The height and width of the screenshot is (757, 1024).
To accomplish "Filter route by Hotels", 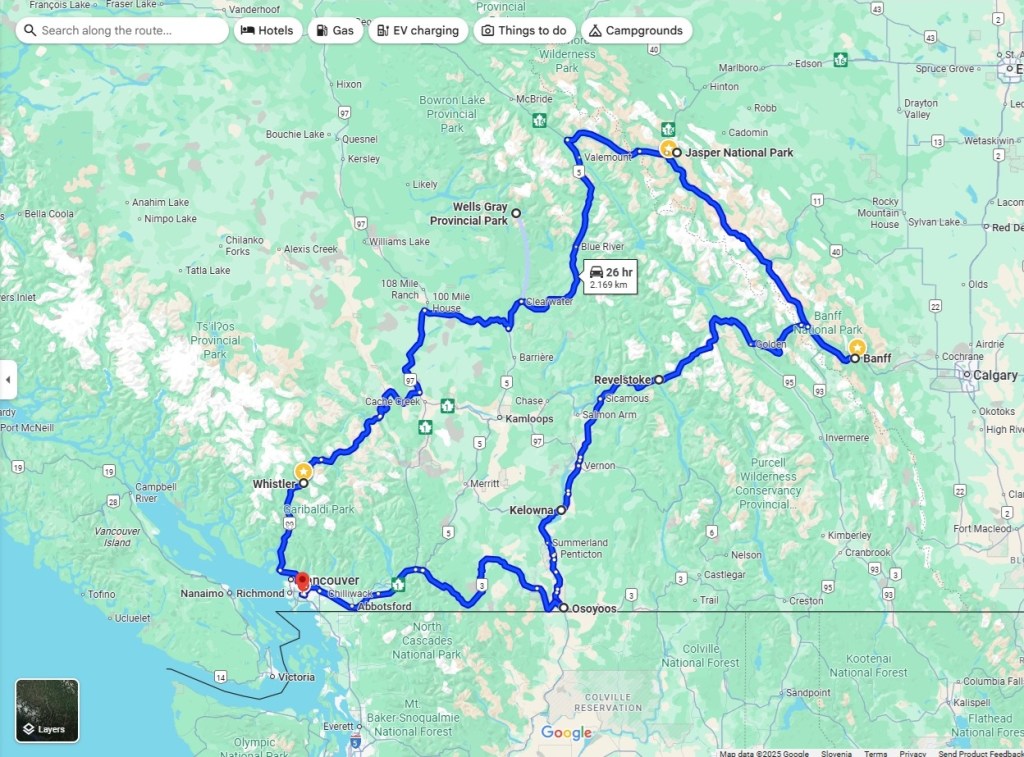I will coord(268,30).
